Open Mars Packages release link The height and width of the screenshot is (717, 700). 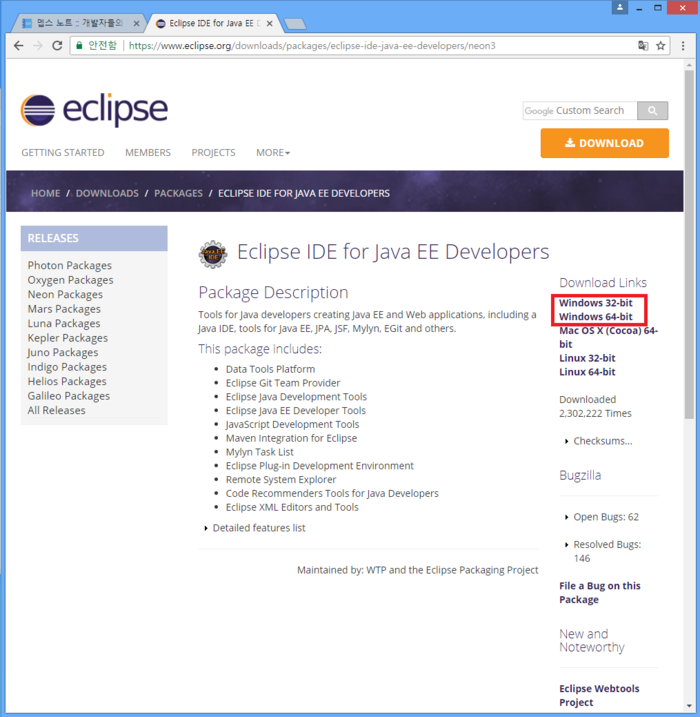64,309
